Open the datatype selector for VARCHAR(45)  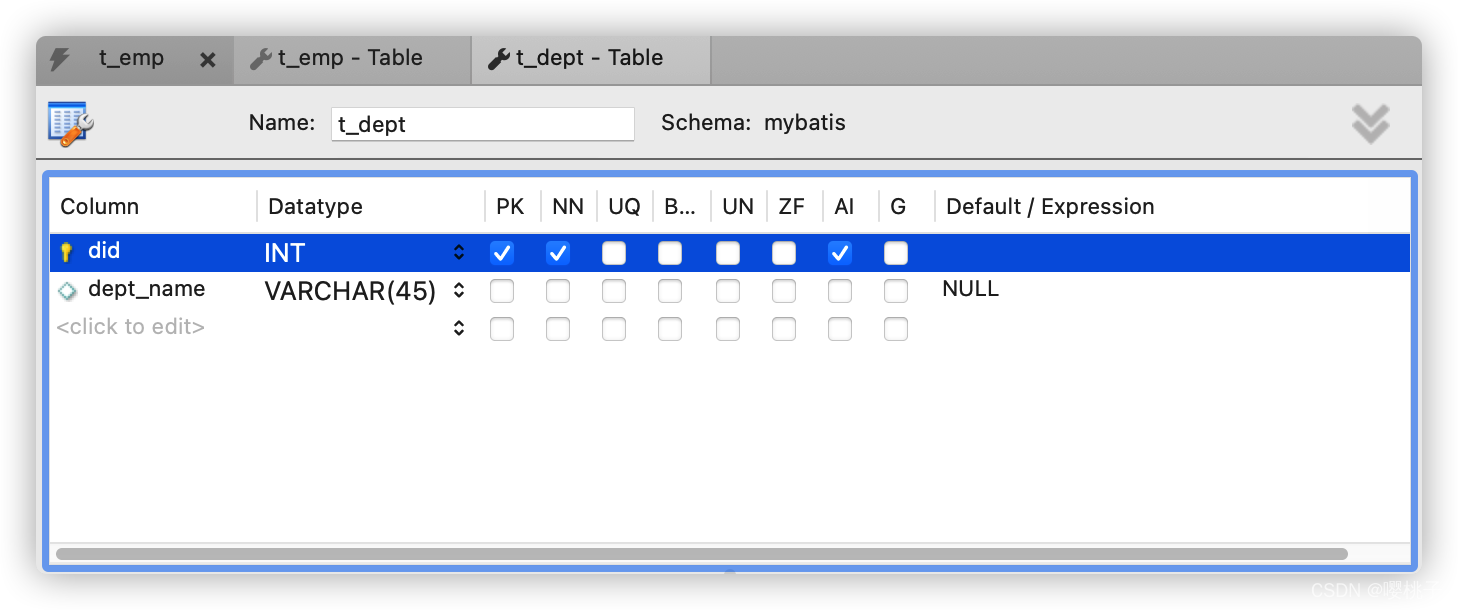tap(458, 290)
